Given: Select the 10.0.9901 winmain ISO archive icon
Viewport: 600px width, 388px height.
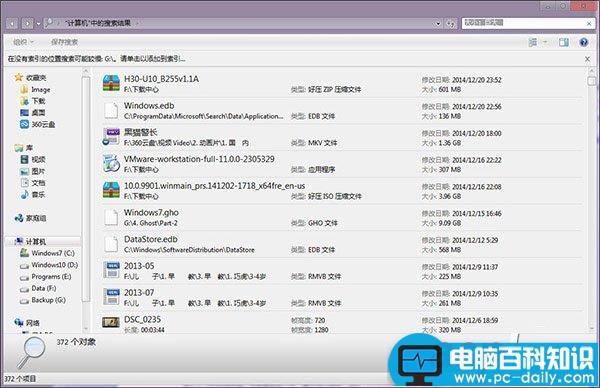Looking at the screenshot, I should [x=111, y=190].
